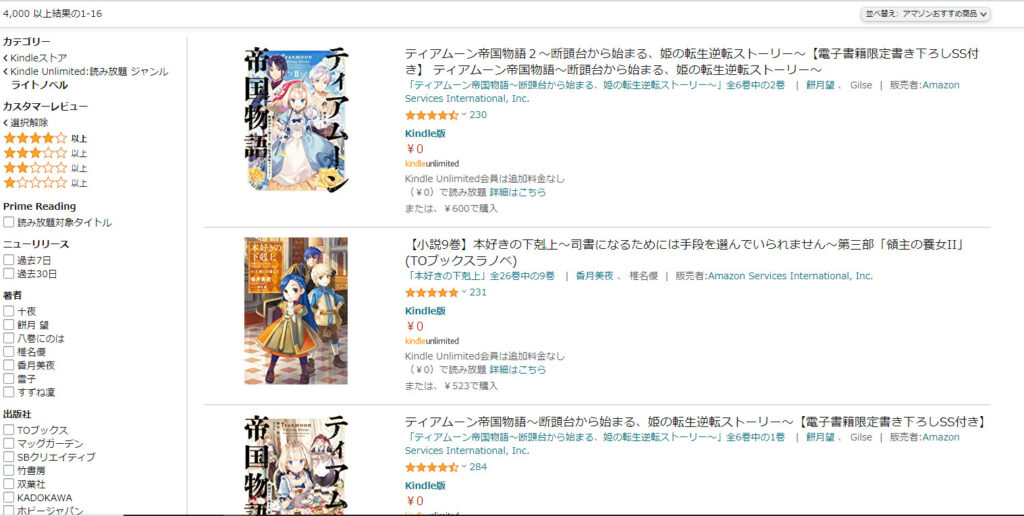Open the 本好きの下剋上 cover thumbnail

point(296,311)
